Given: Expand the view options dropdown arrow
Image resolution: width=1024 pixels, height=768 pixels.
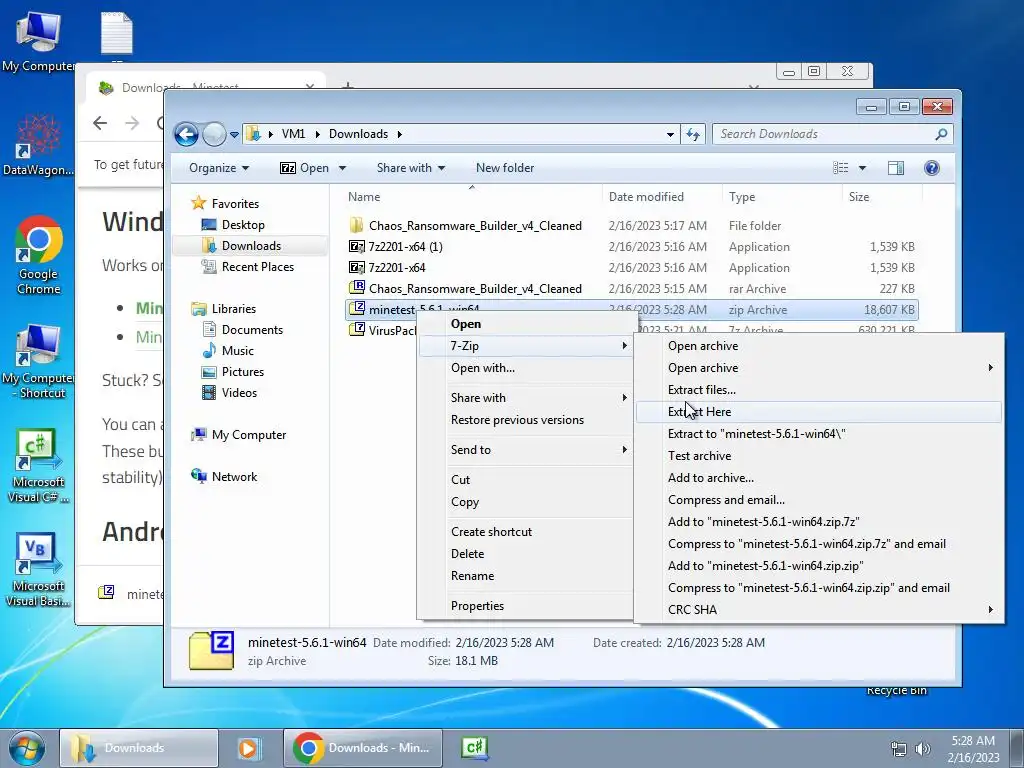Looking at the screenshot, I should (x=862, y=168).
